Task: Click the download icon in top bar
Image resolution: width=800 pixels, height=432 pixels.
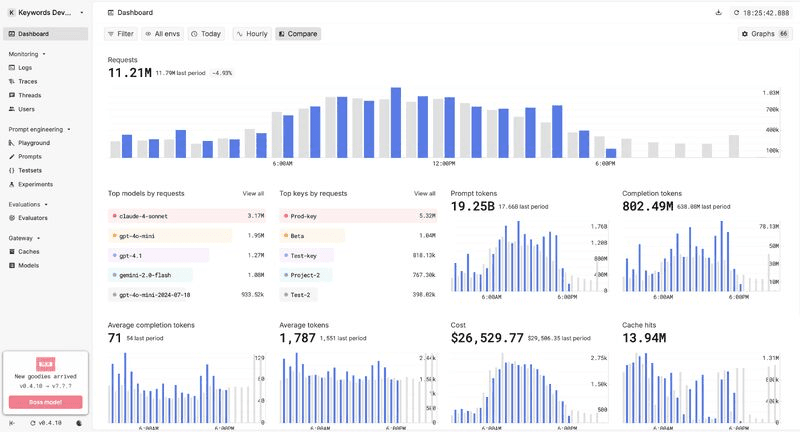Action: [718, 13]
